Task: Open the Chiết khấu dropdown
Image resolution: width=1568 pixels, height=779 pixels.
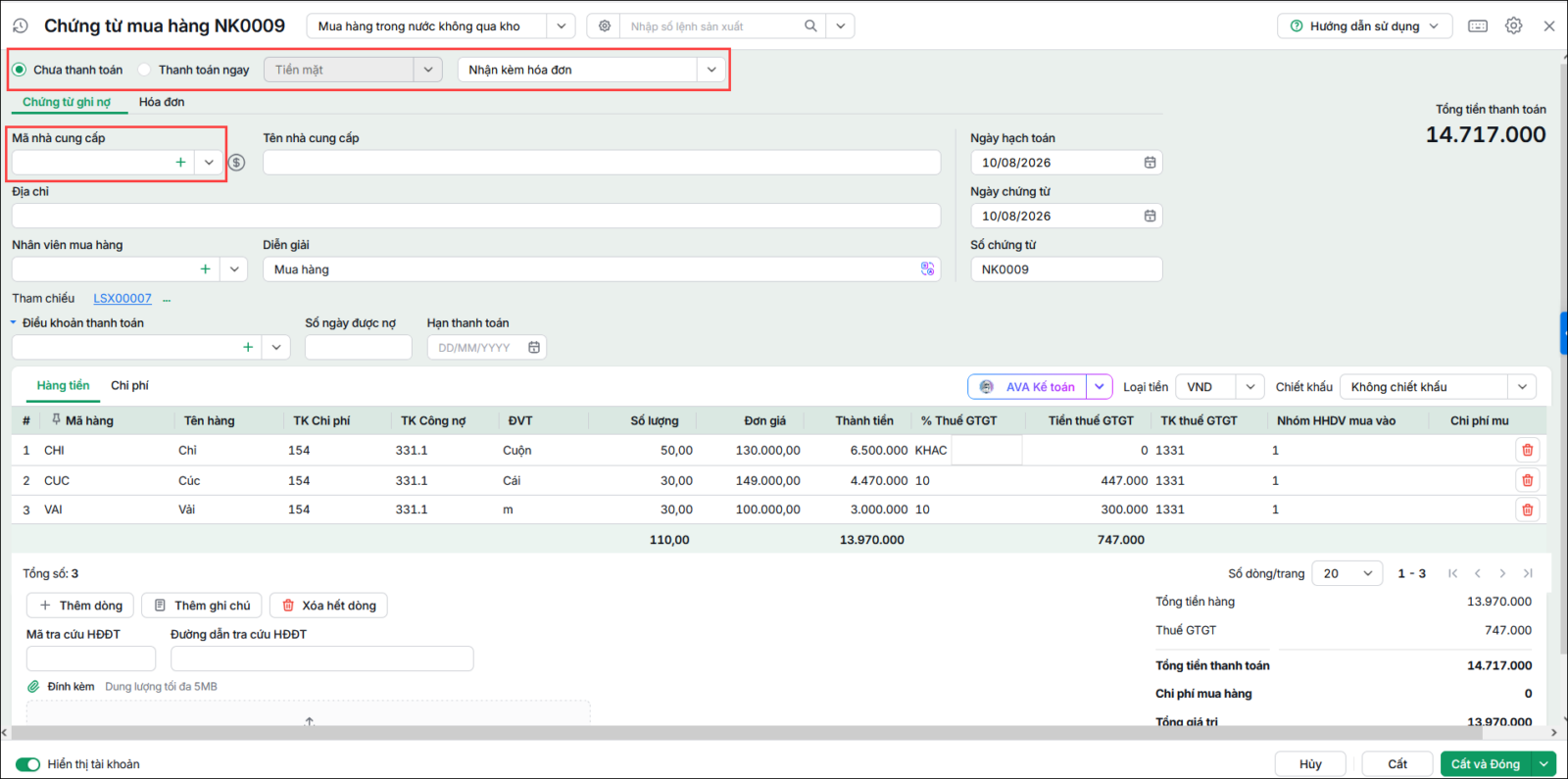Action: point(1522,387)
